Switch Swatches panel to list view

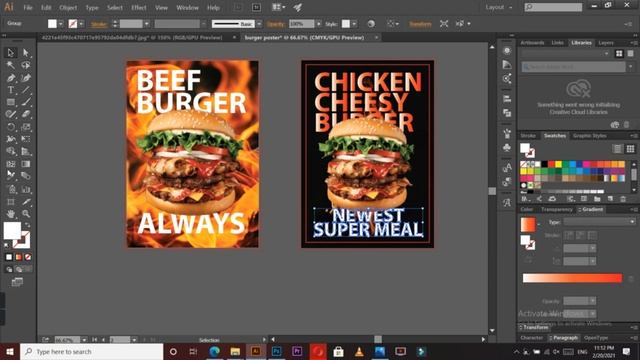(618, 149)
